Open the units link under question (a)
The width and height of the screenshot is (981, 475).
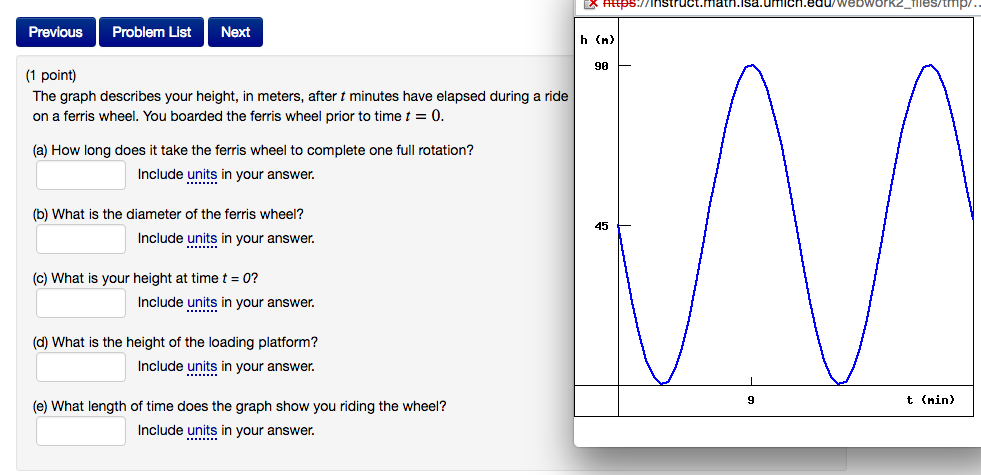(202, 175)
